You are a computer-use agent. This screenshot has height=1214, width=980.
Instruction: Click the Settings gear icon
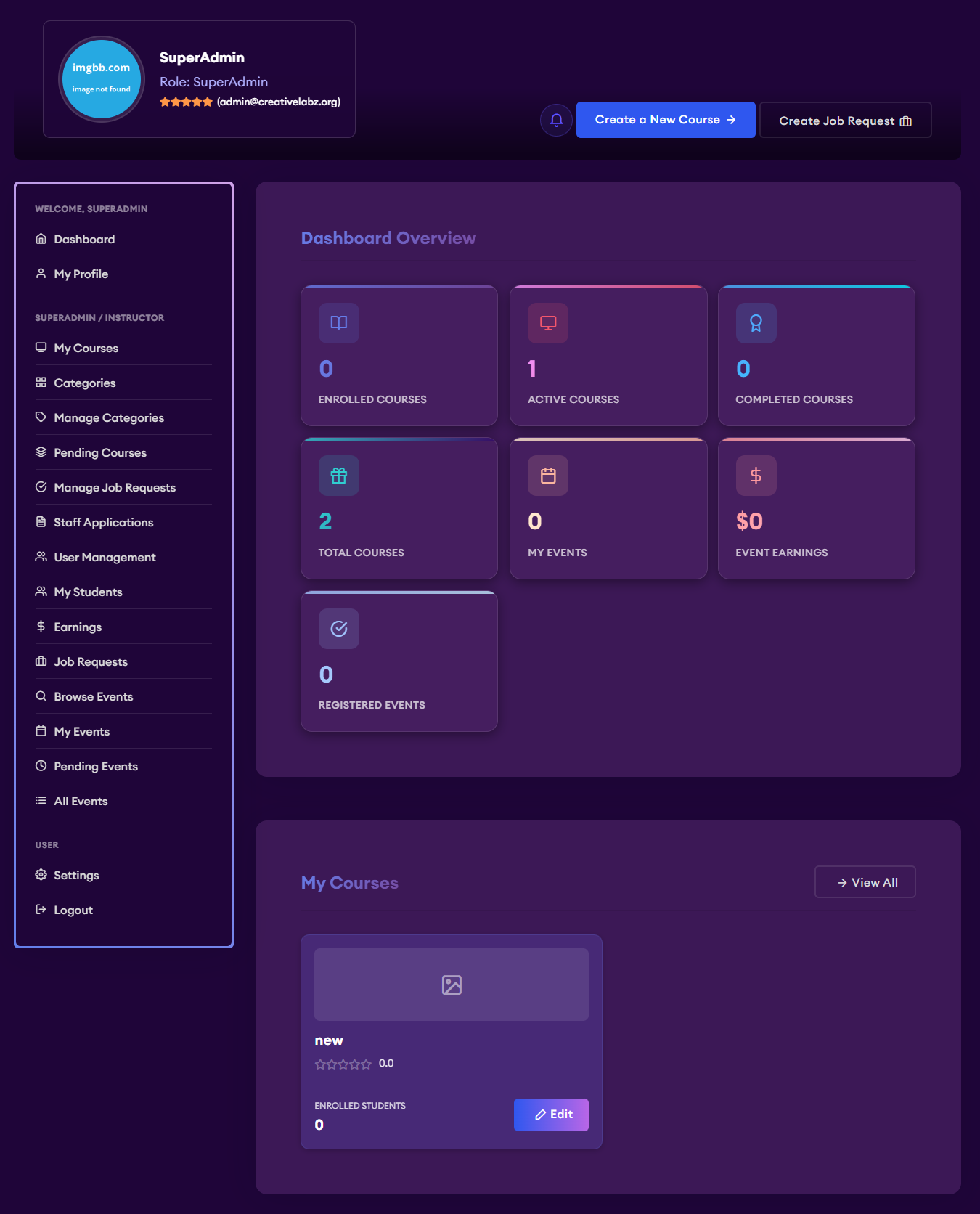[41, 875]
